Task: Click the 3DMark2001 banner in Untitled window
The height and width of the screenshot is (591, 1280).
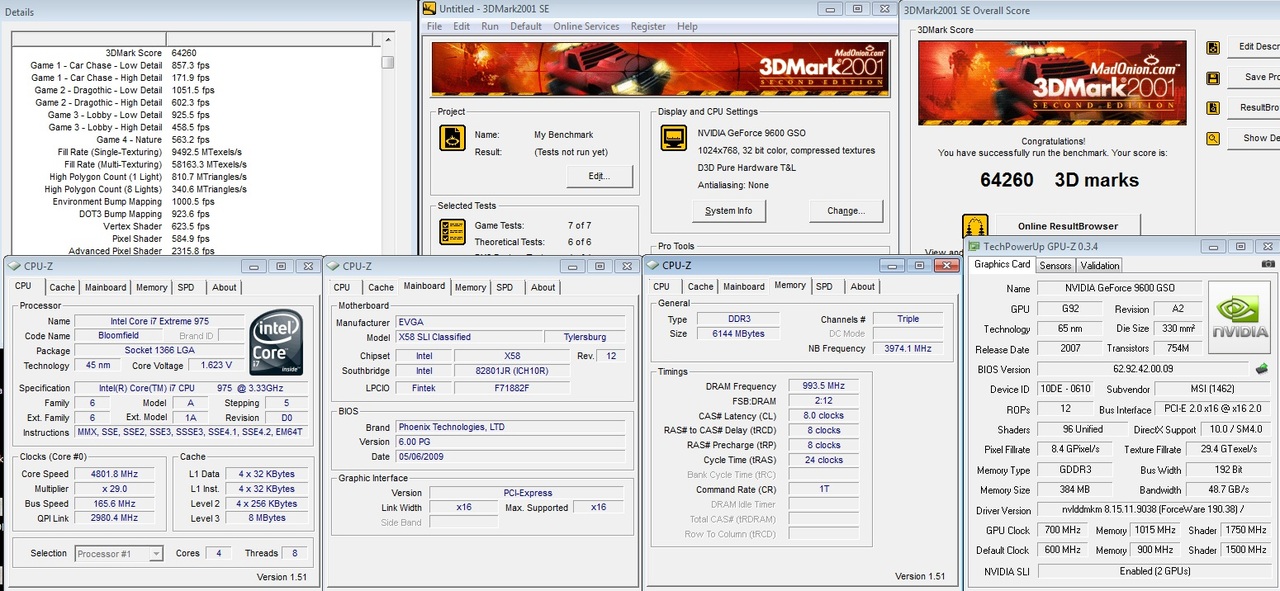Action: [660, 68]
